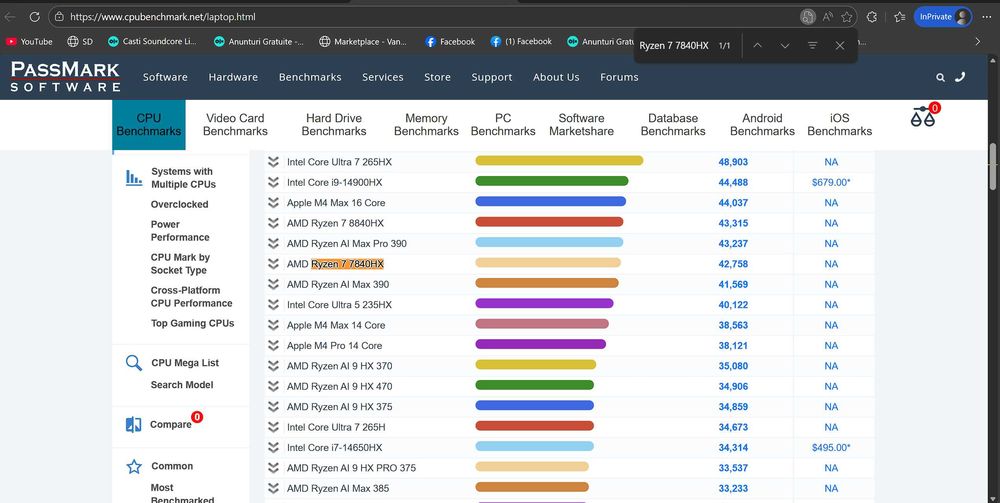The width and height of the screenshot is (1000, 503).
Task: Open find bar filter options icon
Action: (812, 45)
